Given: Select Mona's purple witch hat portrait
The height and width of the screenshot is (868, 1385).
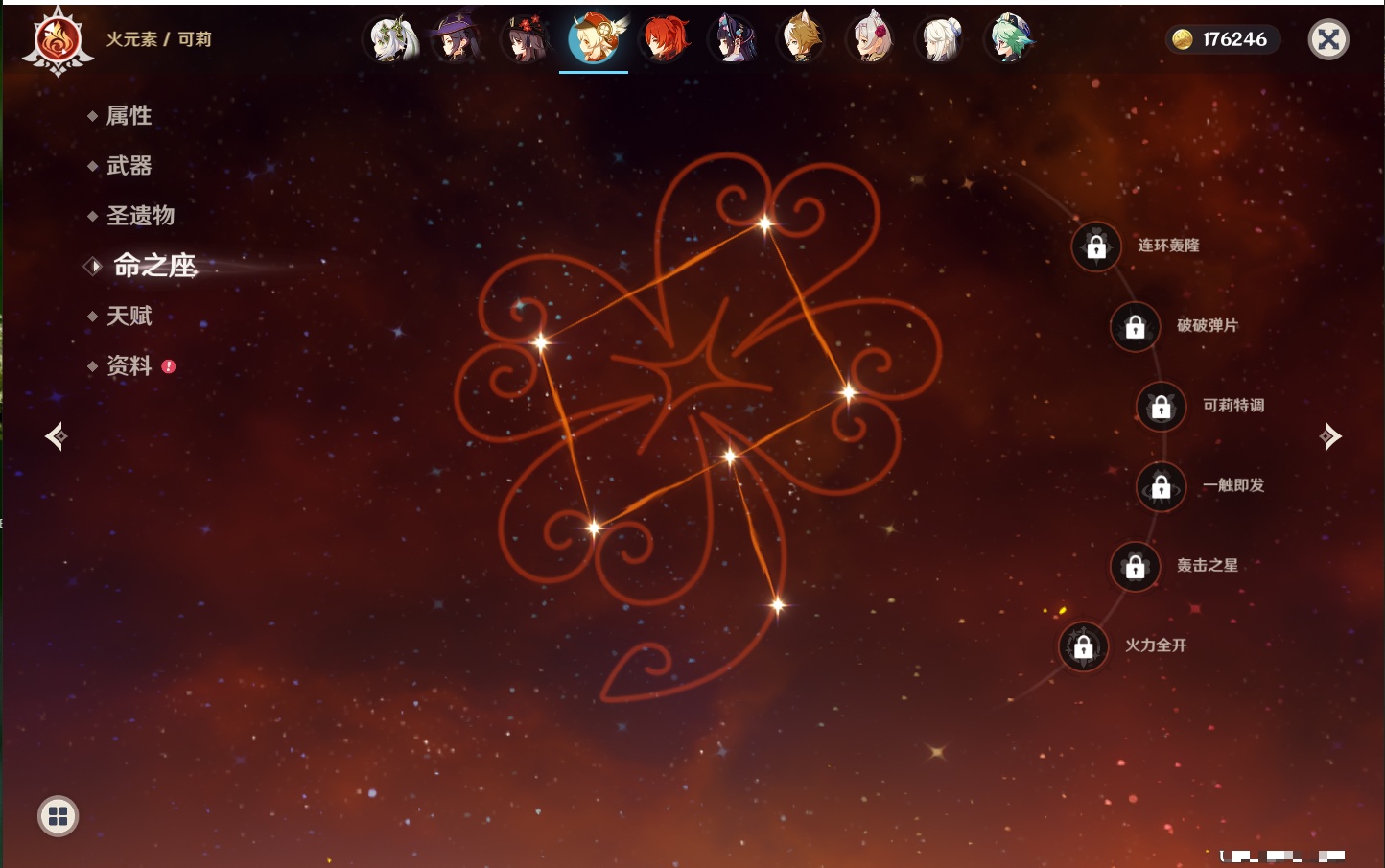Looking at the screenshot, I should (456, 40).
